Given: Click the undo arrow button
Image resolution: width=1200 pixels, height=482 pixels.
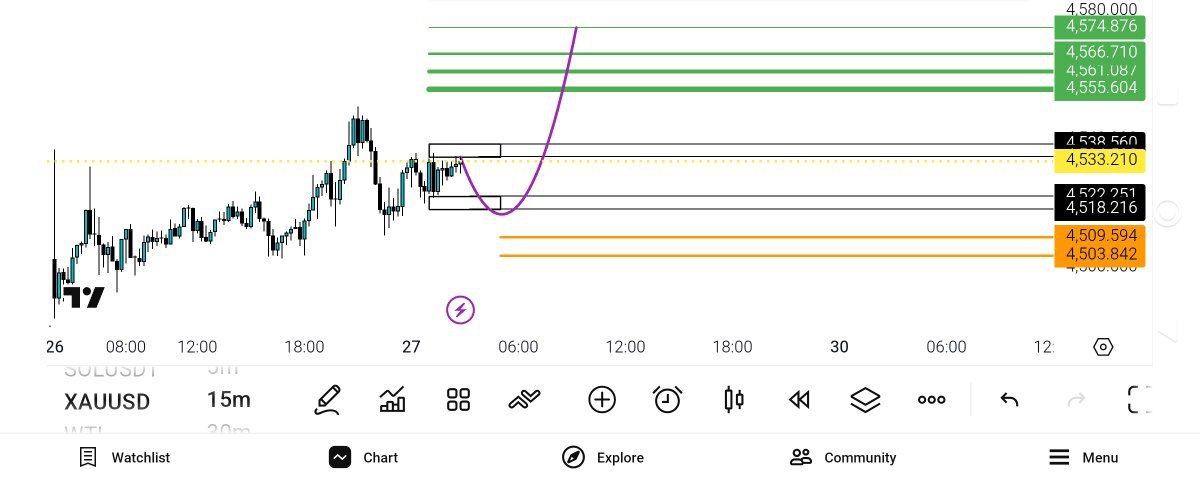Looking at the screenshot, I should click(x=1009, y=400).
